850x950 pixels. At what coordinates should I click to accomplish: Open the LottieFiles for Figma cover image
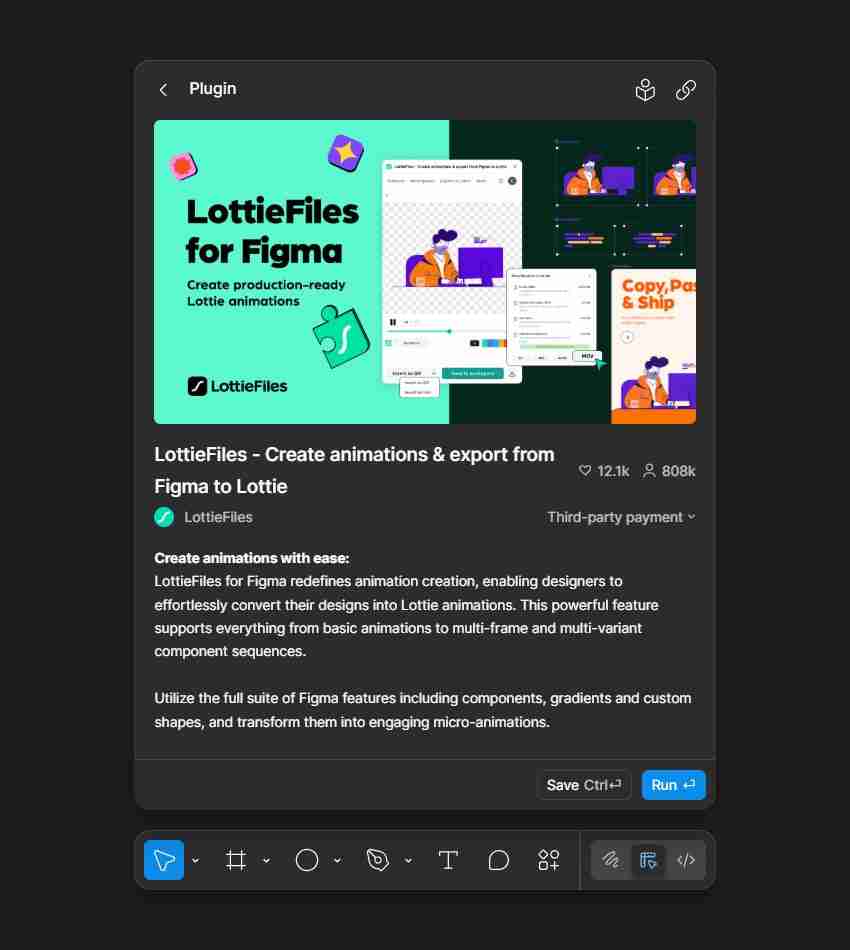point(425,272)
